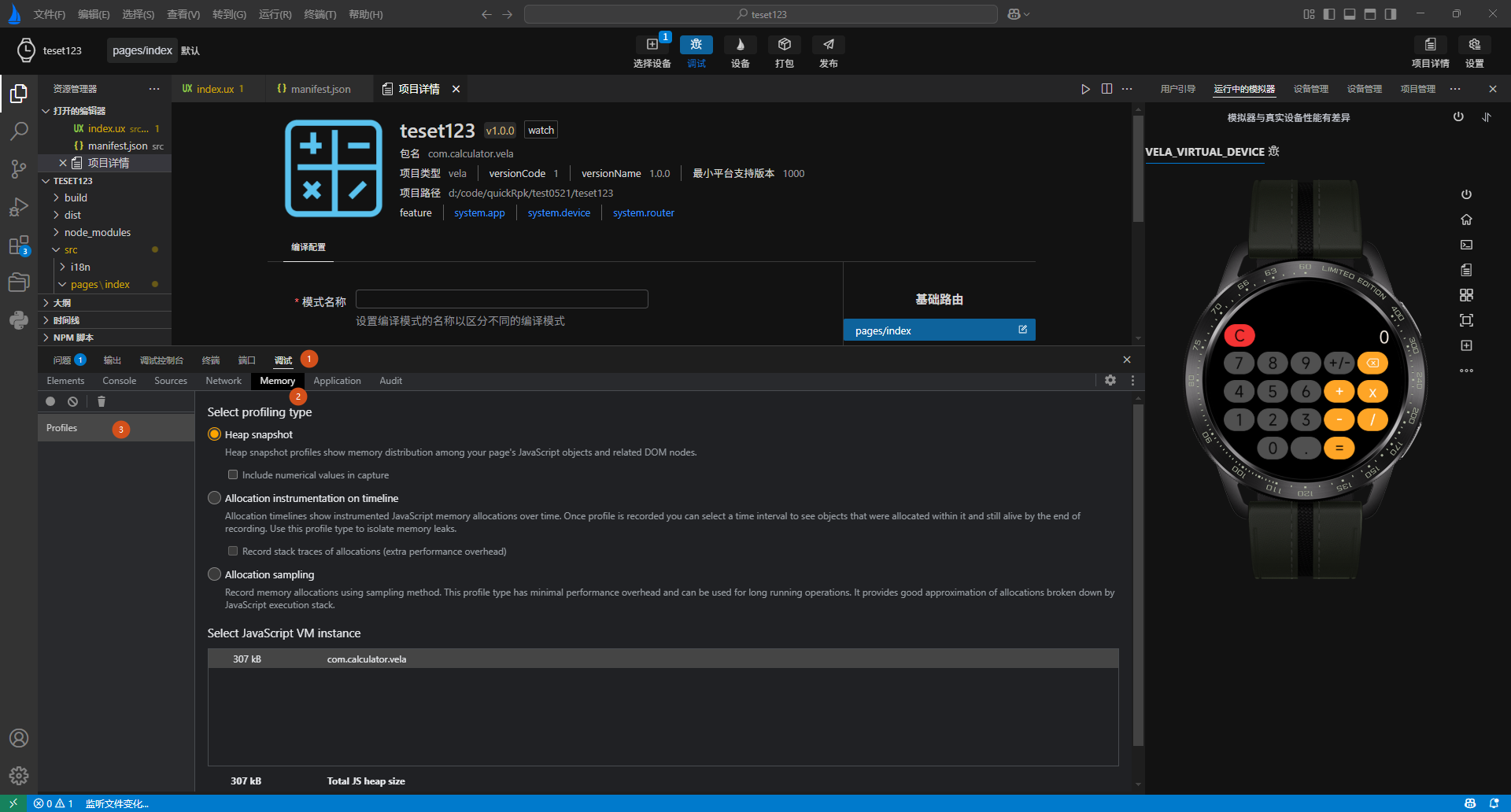
Task: Select the Allocation sampling radio option
Action: click(214, 574)
